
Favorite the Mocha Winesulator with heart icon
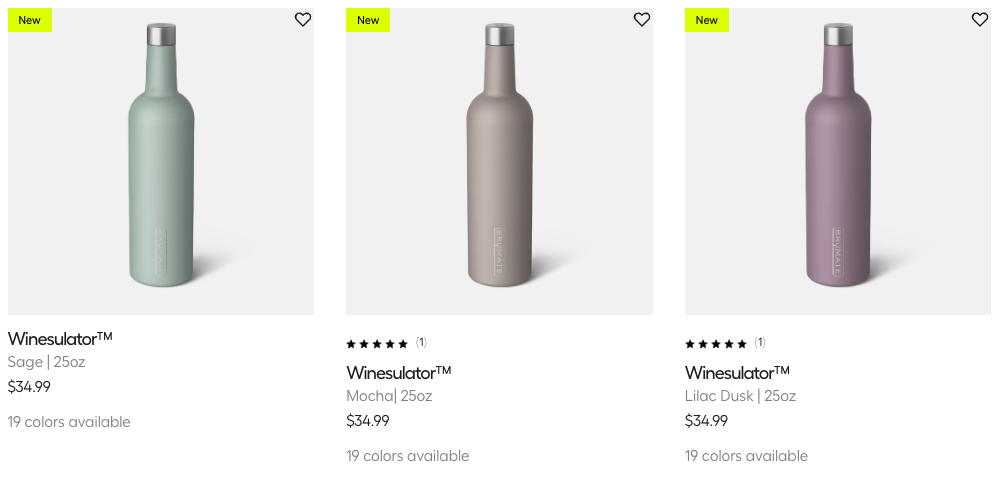point(642,19)
